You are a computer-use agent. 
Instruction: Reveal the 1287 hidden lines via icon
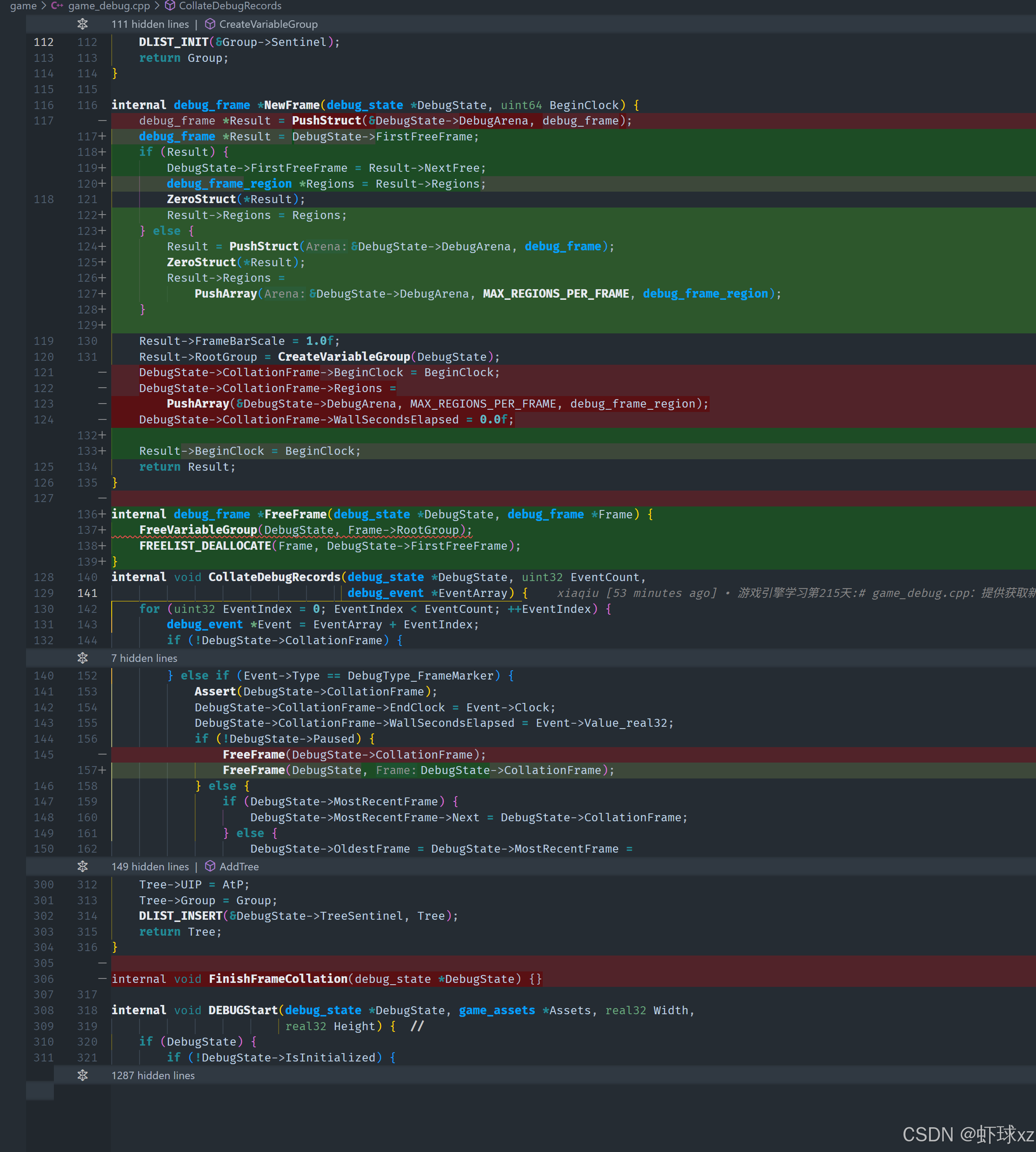[x=83, y=1075]
